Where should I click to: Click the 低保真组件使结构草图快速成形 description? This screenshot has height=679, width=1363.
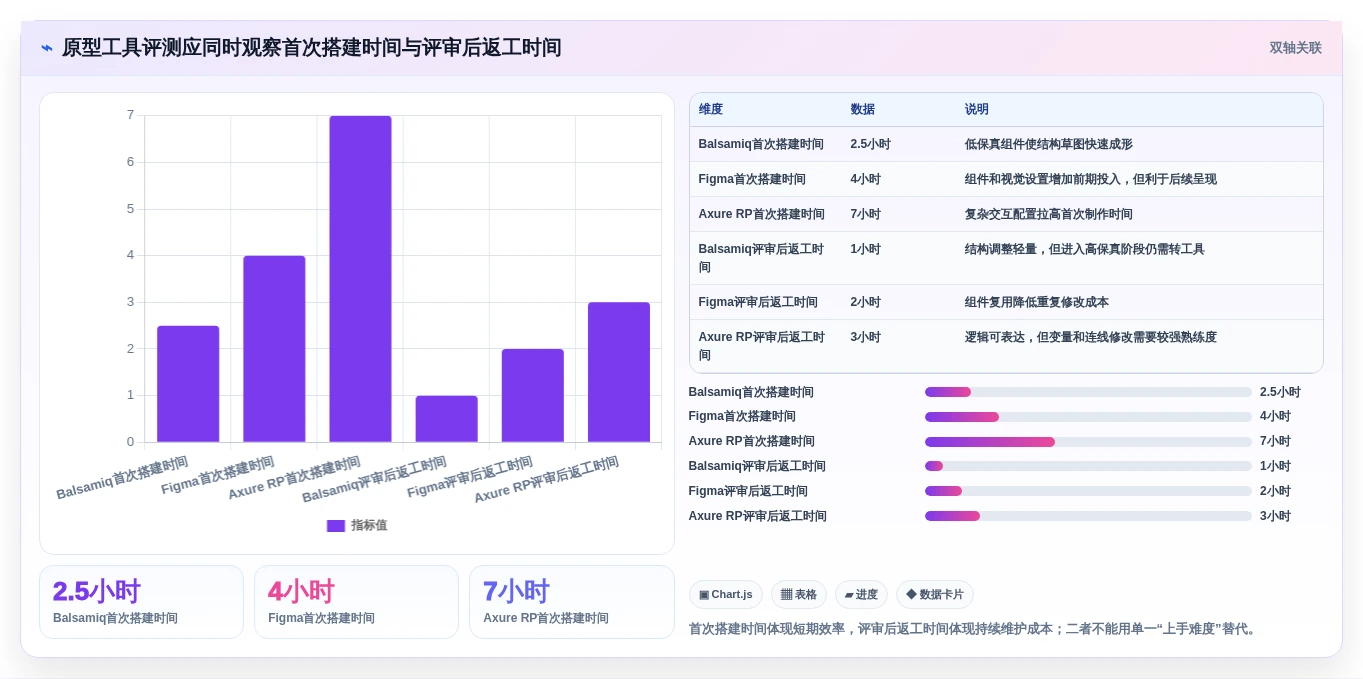(x=1048, y=144)
